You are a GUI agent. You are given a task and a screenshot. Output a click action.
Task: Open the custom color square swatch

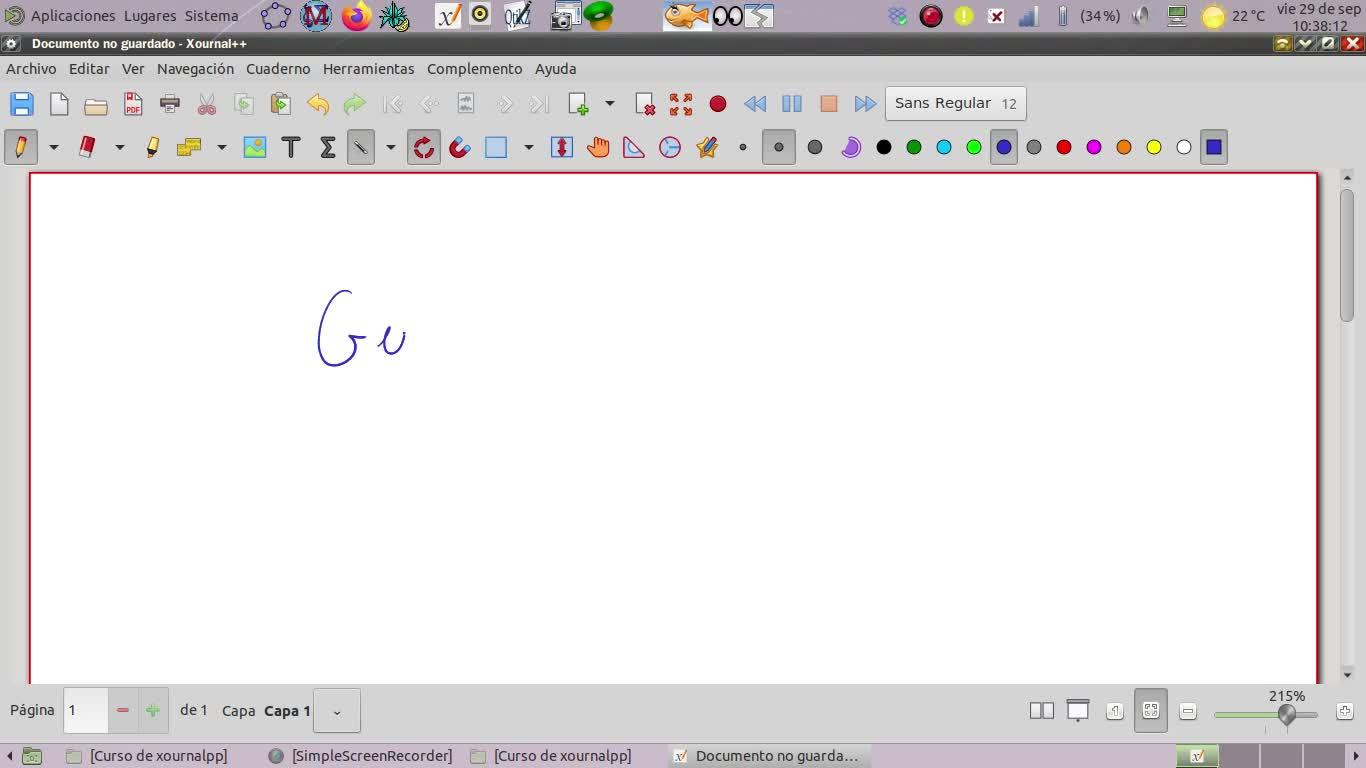click(x=1214, y=147)
